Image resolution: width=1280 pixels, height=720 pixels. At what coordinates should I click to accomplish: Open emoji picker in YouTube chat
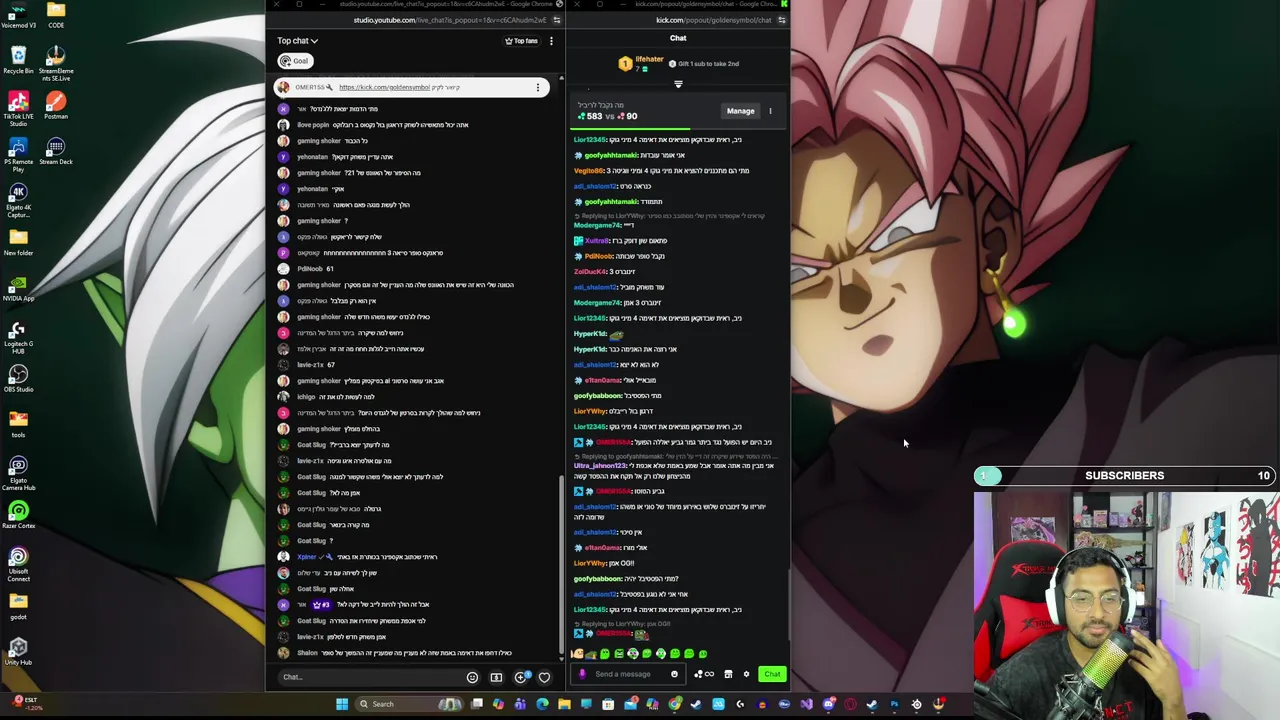(x=472, y=677)
